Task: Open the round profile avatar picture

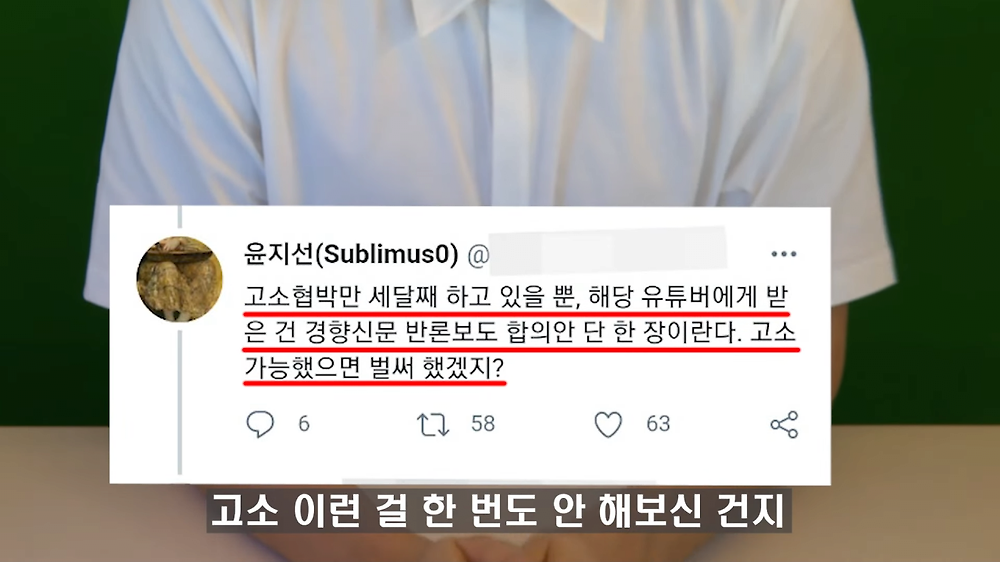Action: pyautogui.click(x=180, y=279)
